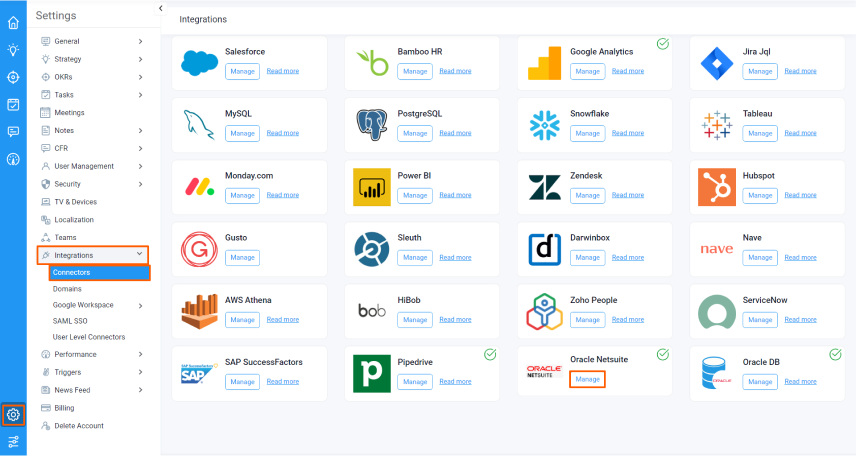Open the strategy lightbulb icon in left rail

(13, 50)
